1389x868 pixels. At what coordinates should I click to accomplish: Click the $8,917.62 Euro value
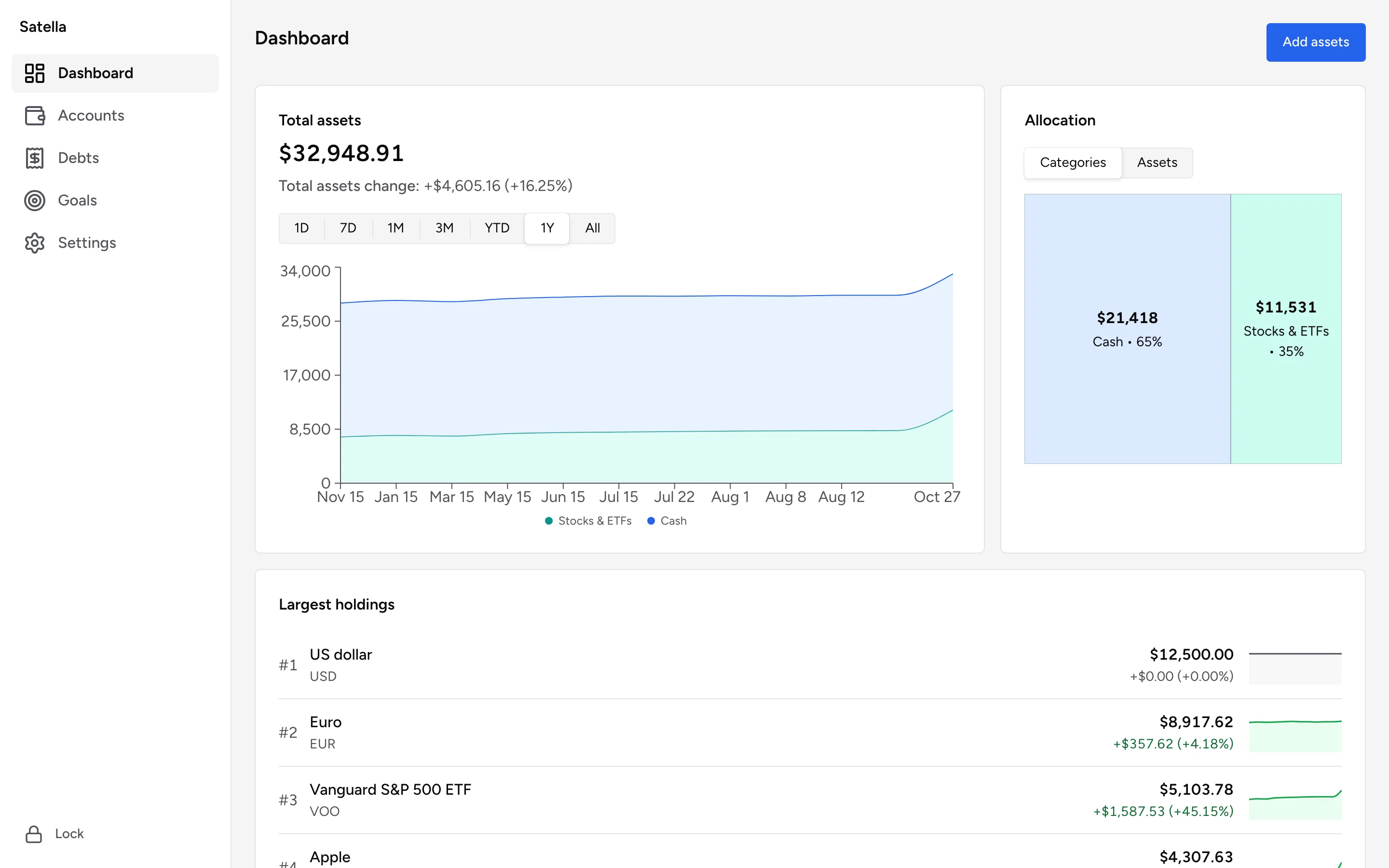(x=1196, y=722)
